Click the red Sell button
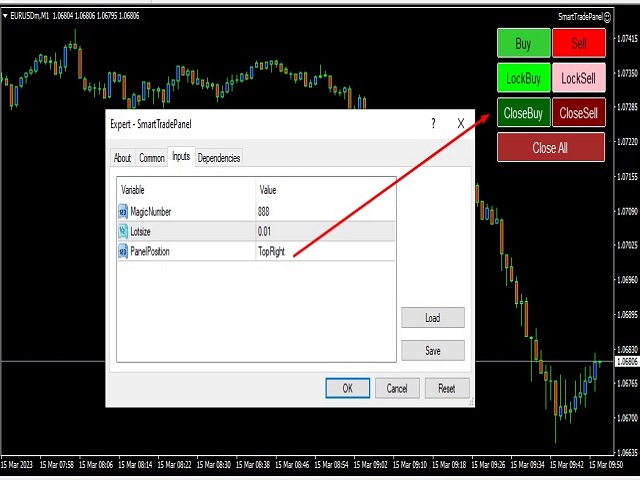Viewport: 640px width, 480px height. [579, 43]
